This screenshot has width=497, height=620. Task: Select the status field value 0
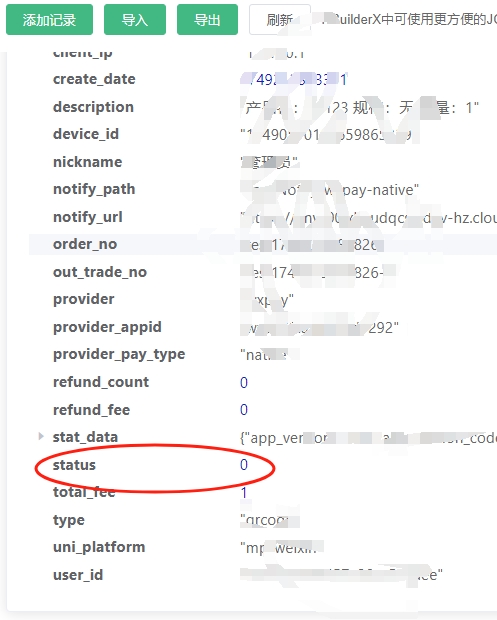[x=244, y=465]
